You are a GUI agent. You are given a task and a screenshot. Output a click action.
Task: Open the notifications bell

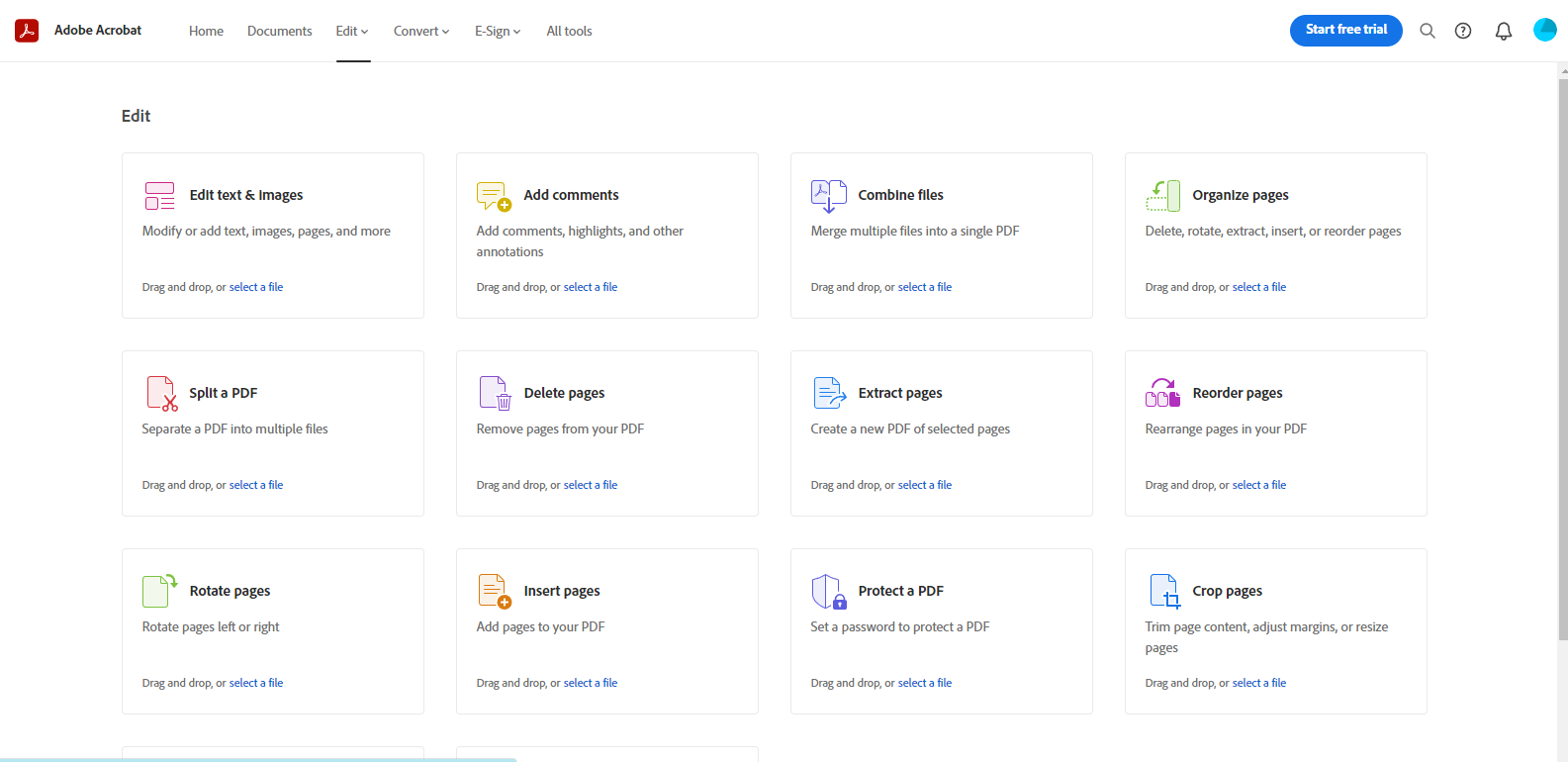point(1503,31)
